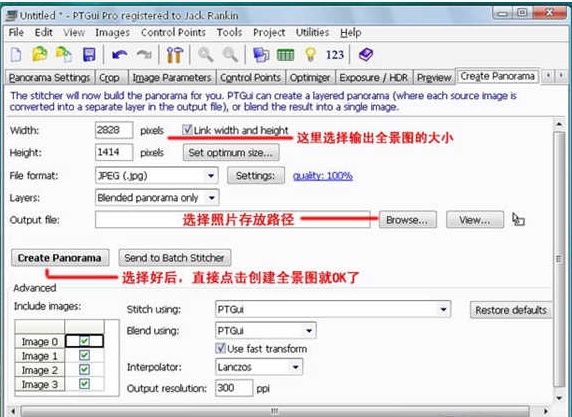Click the New Project toolbar icon

(16, 55)
